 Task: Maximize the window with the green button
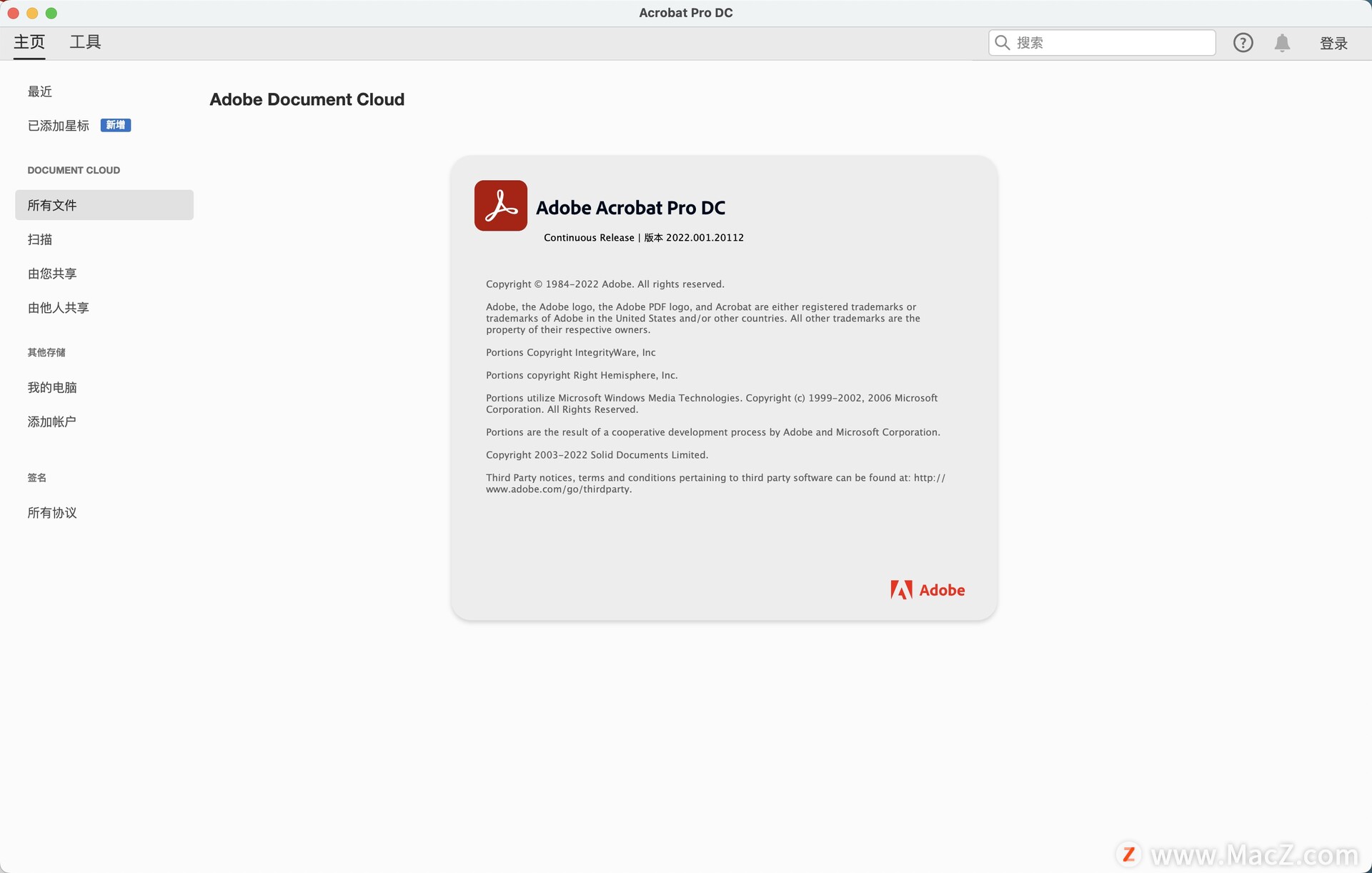(51, 13)
